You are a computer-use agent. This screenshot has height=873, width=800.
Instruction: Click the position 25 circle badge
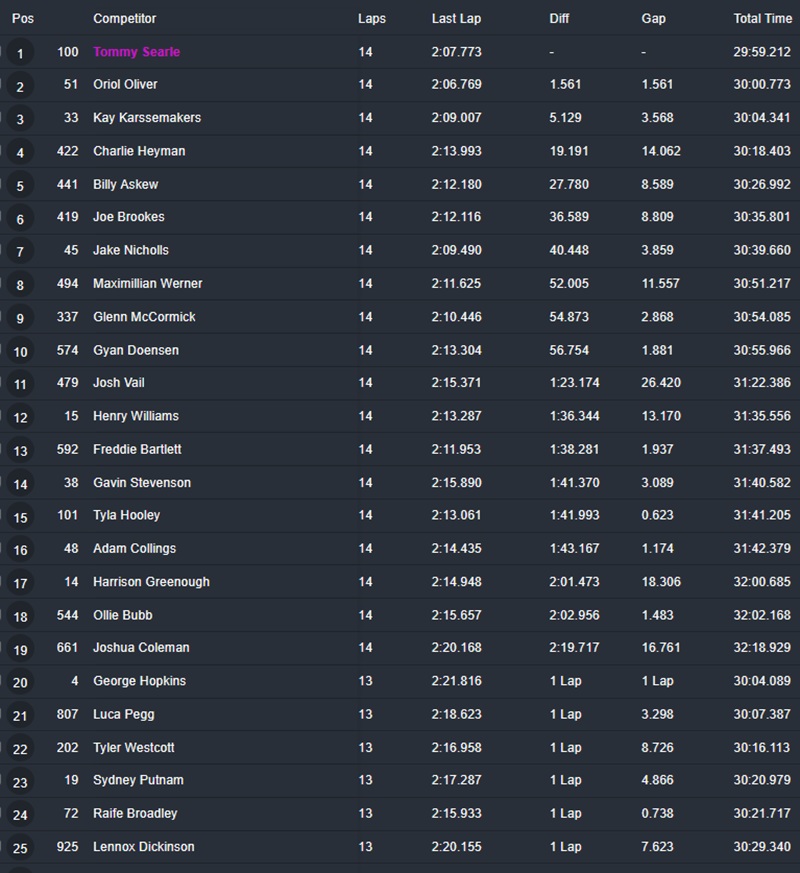click(x=20, y=848)
